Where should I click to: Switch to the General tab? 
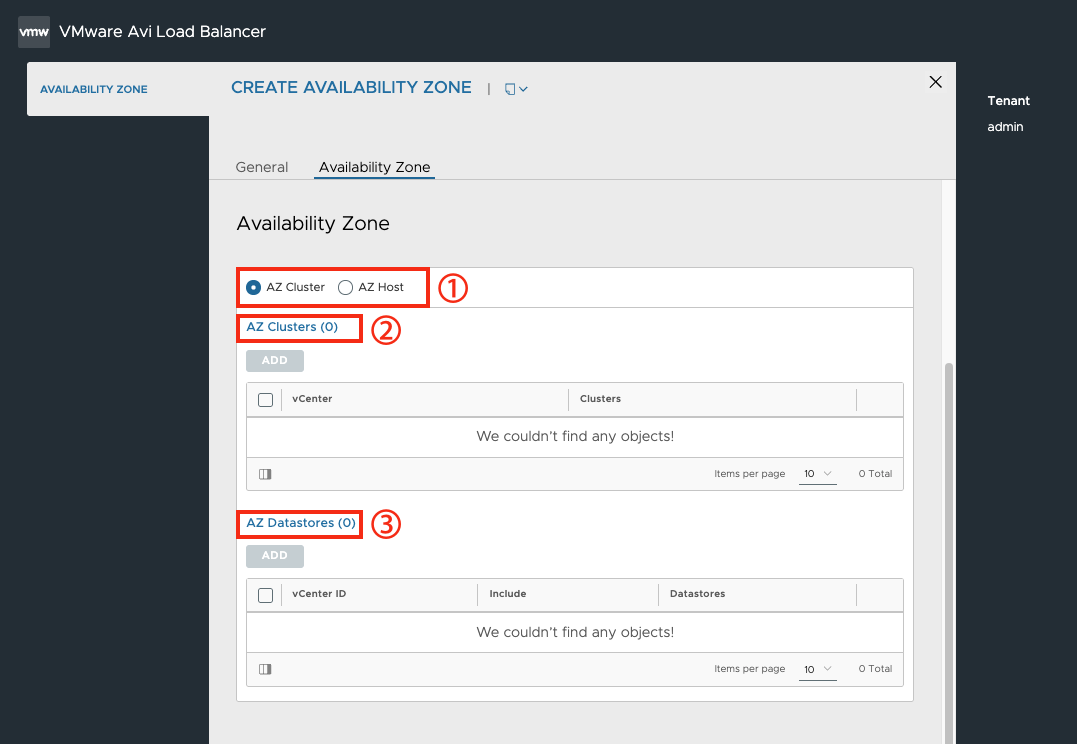point(262,167)
